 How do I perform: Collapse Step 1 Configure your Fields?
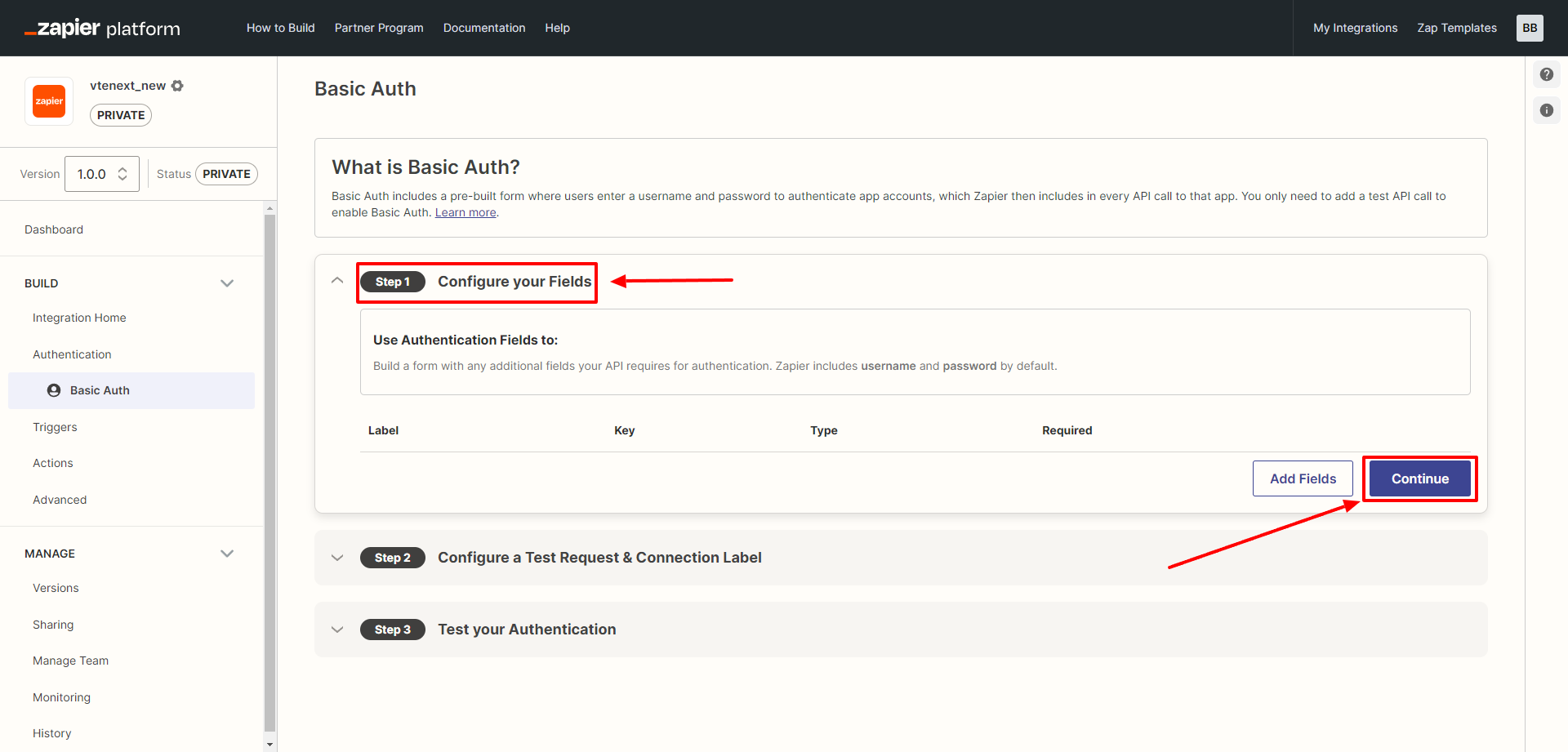click(x=337, y=280)
